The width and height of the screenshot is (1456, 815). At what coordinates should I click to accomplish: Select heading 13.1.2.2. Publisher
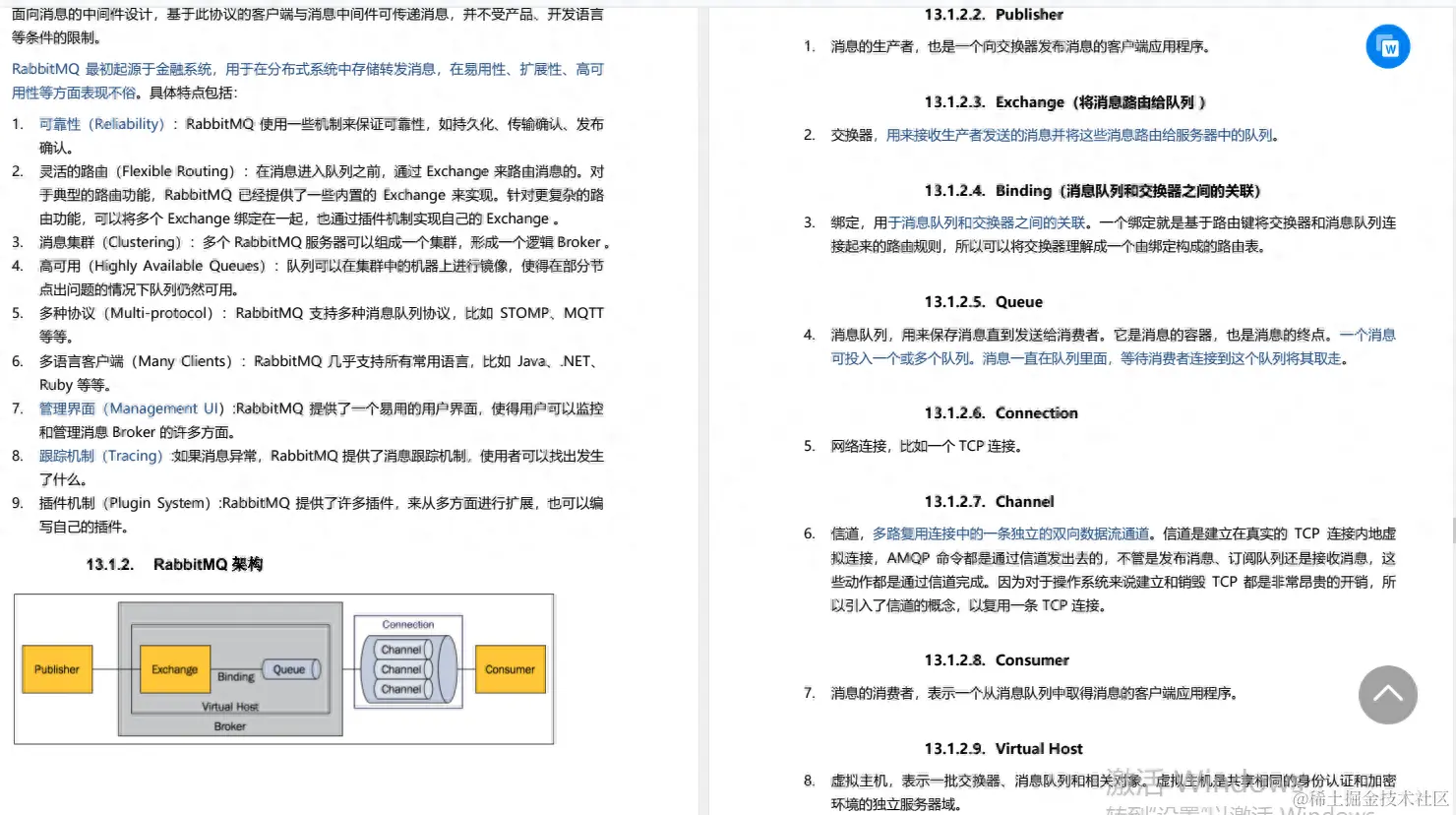pyautogui.click(x=994, y=14)
